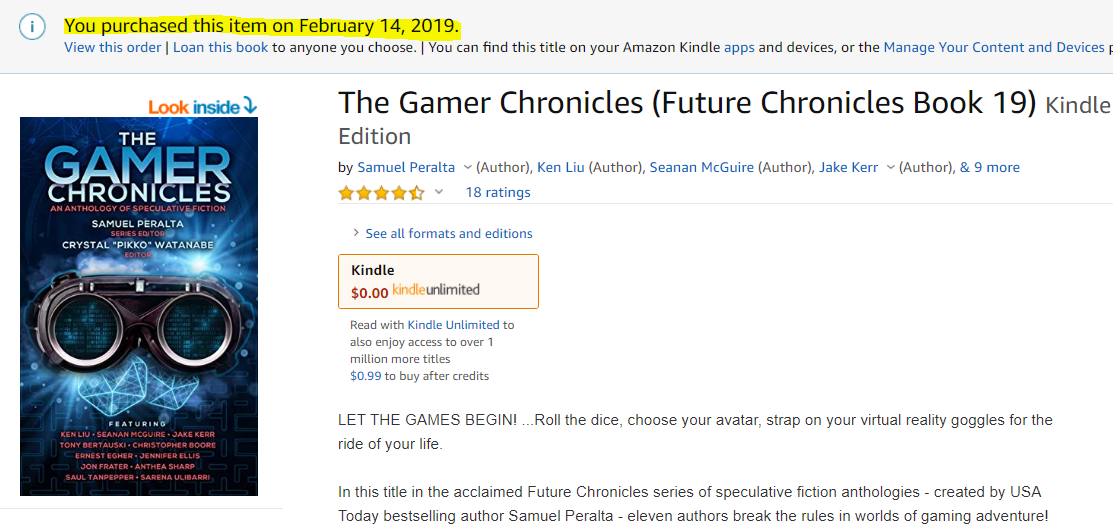Open Ken Liu author page

click(x=561, y=167)
